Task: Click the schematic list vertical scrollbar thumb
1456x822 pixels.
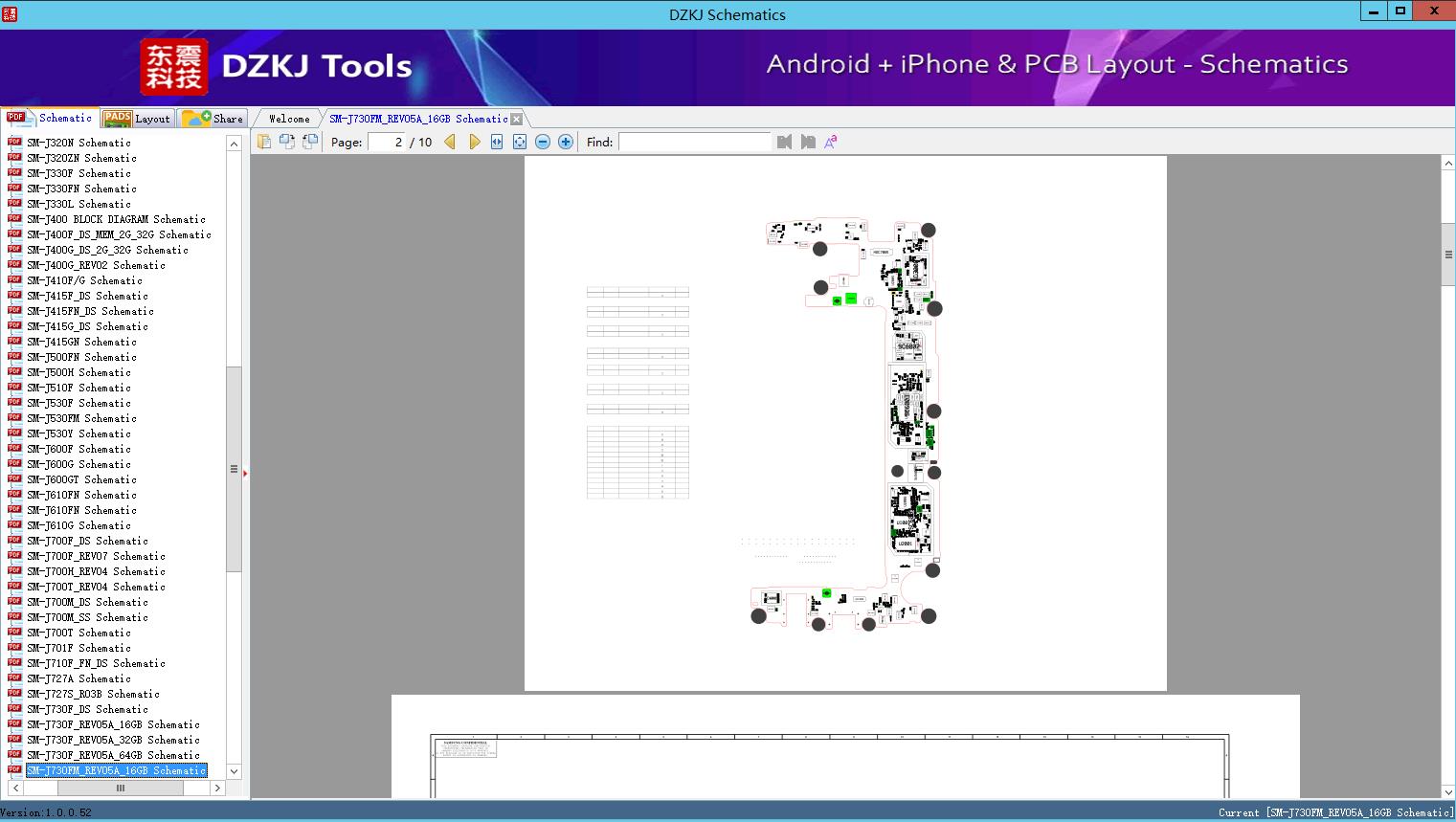Action: coord(234,469)
